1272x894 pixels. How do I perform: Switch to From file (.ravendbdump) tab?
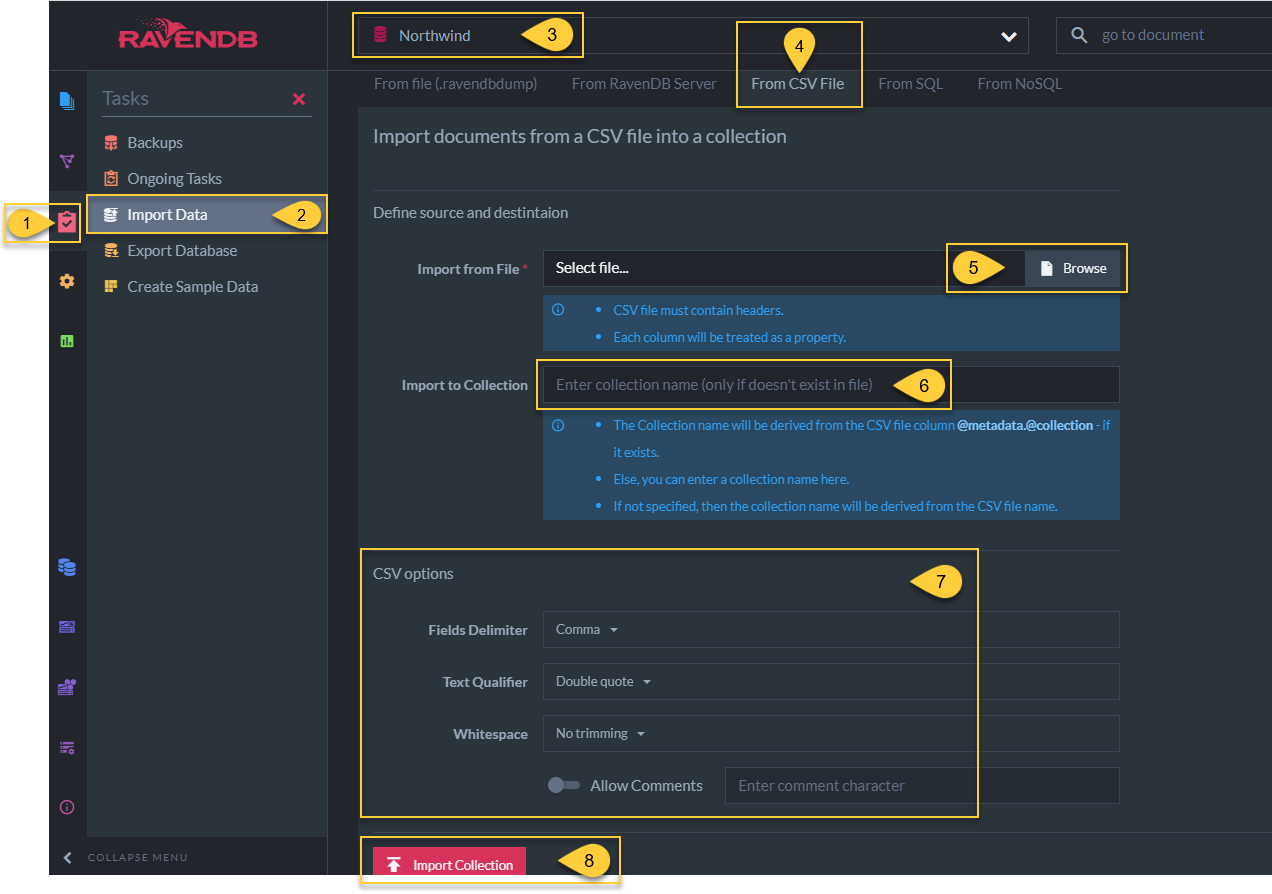pos(455,84)
